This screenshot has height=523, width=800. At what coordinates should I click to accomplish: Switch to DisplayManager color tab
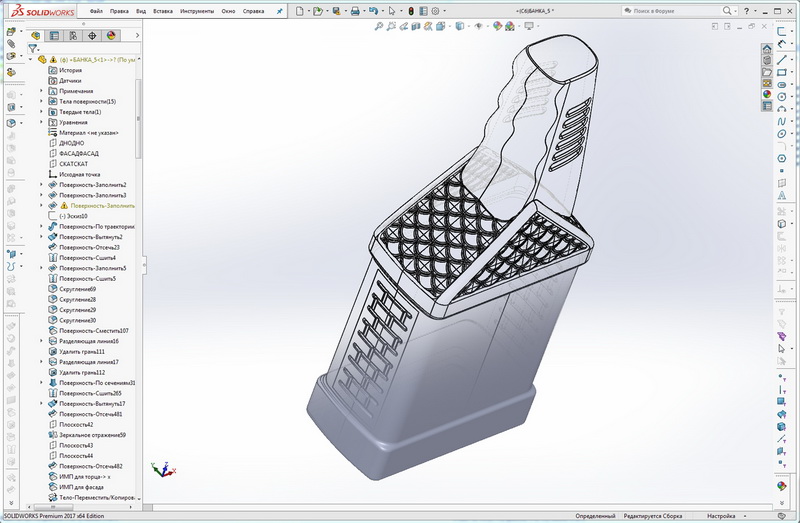(111, 35)
